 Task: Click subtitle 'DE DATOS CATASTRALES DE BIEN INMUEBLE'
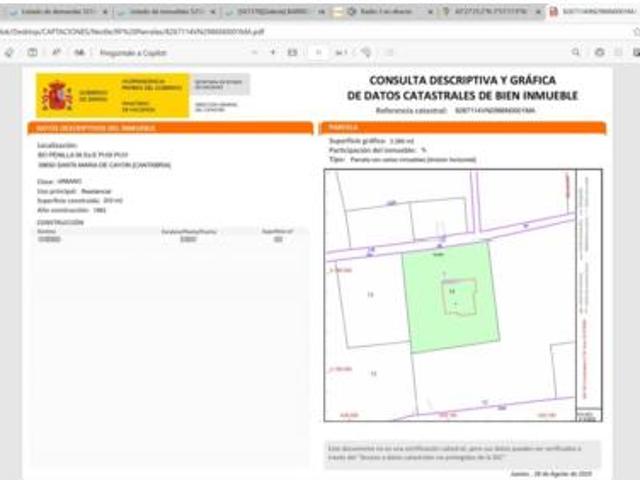(x=462, y=96)
